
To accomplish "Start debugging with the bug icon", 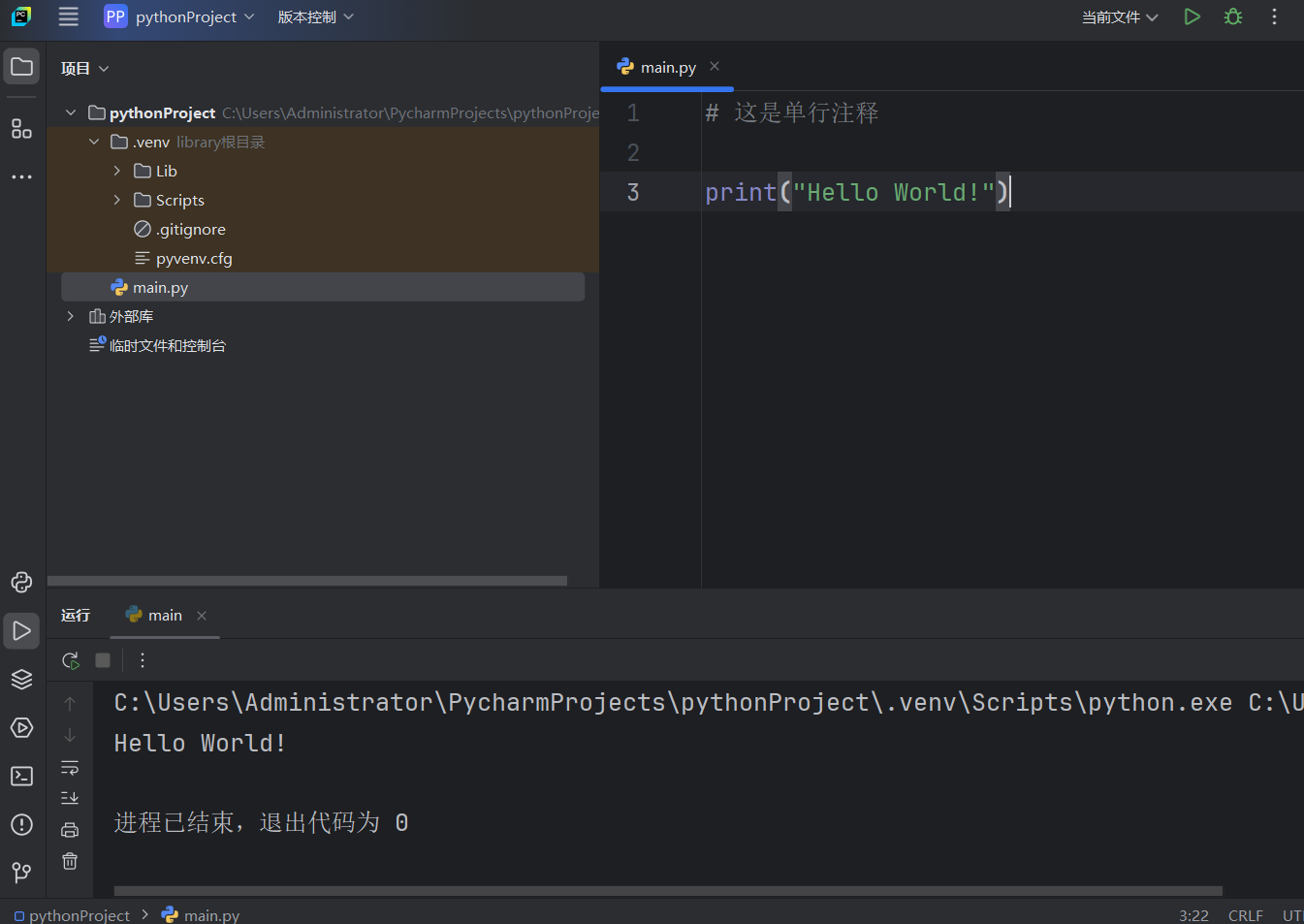I will [1233, 16].
